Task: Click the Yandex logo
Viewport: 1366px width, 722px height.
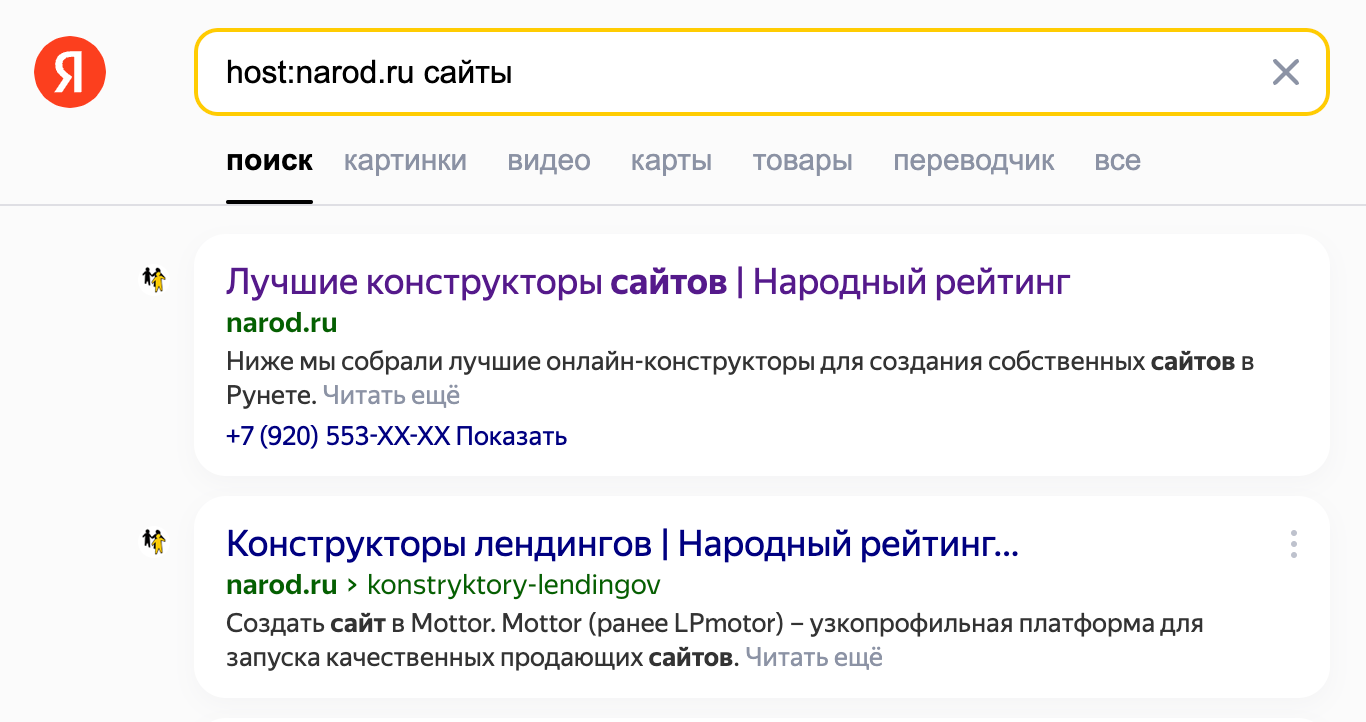Action: point(69,71)
